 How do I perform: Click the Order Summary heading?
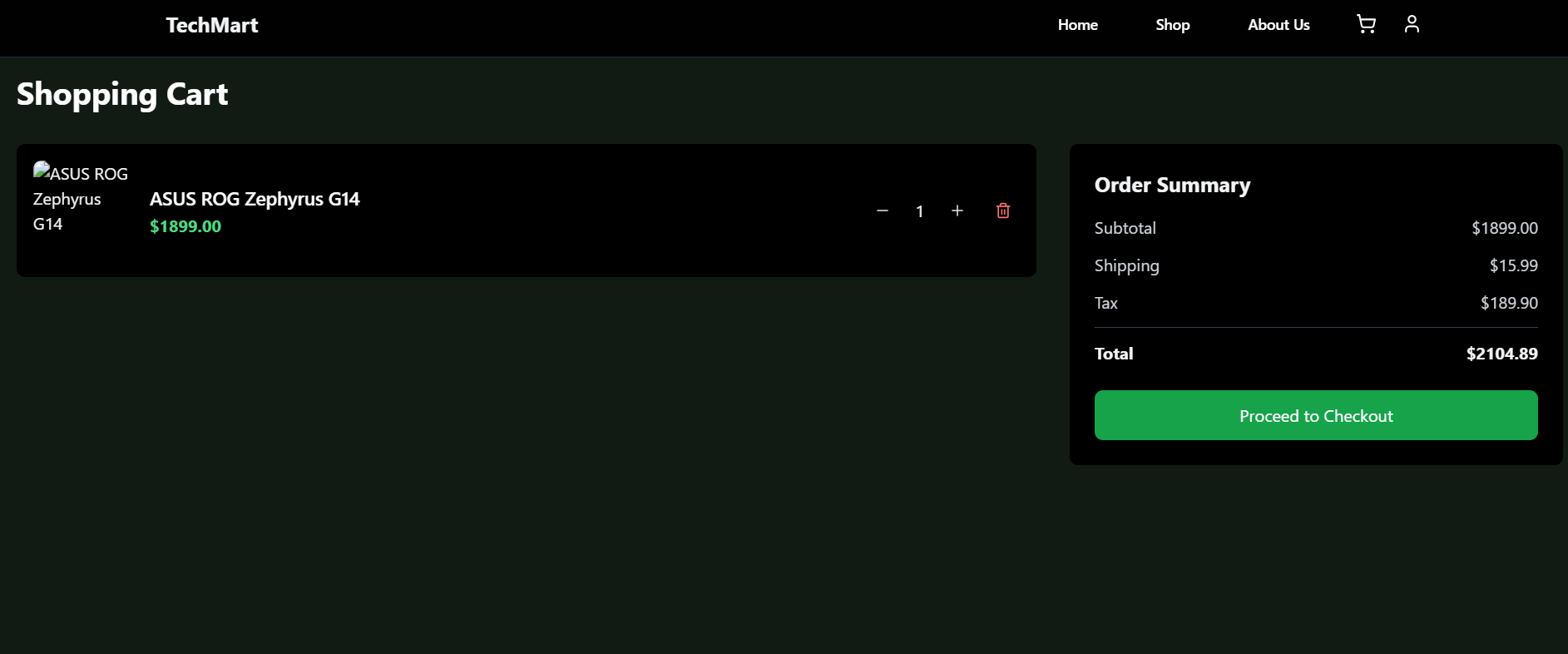coord(1172,185)
